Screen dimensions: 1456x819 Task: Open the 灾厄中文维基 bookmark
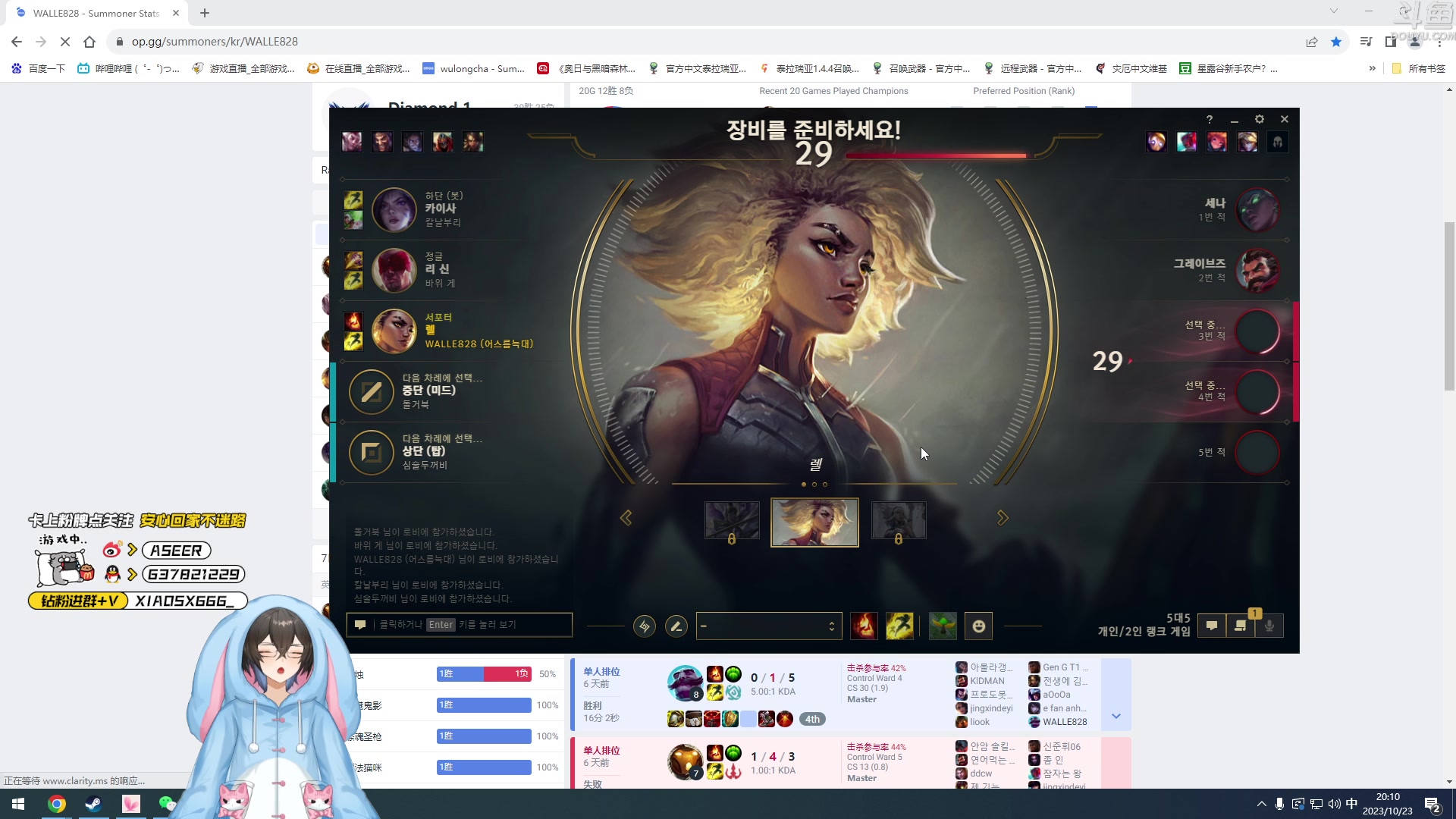point(1131,68)
